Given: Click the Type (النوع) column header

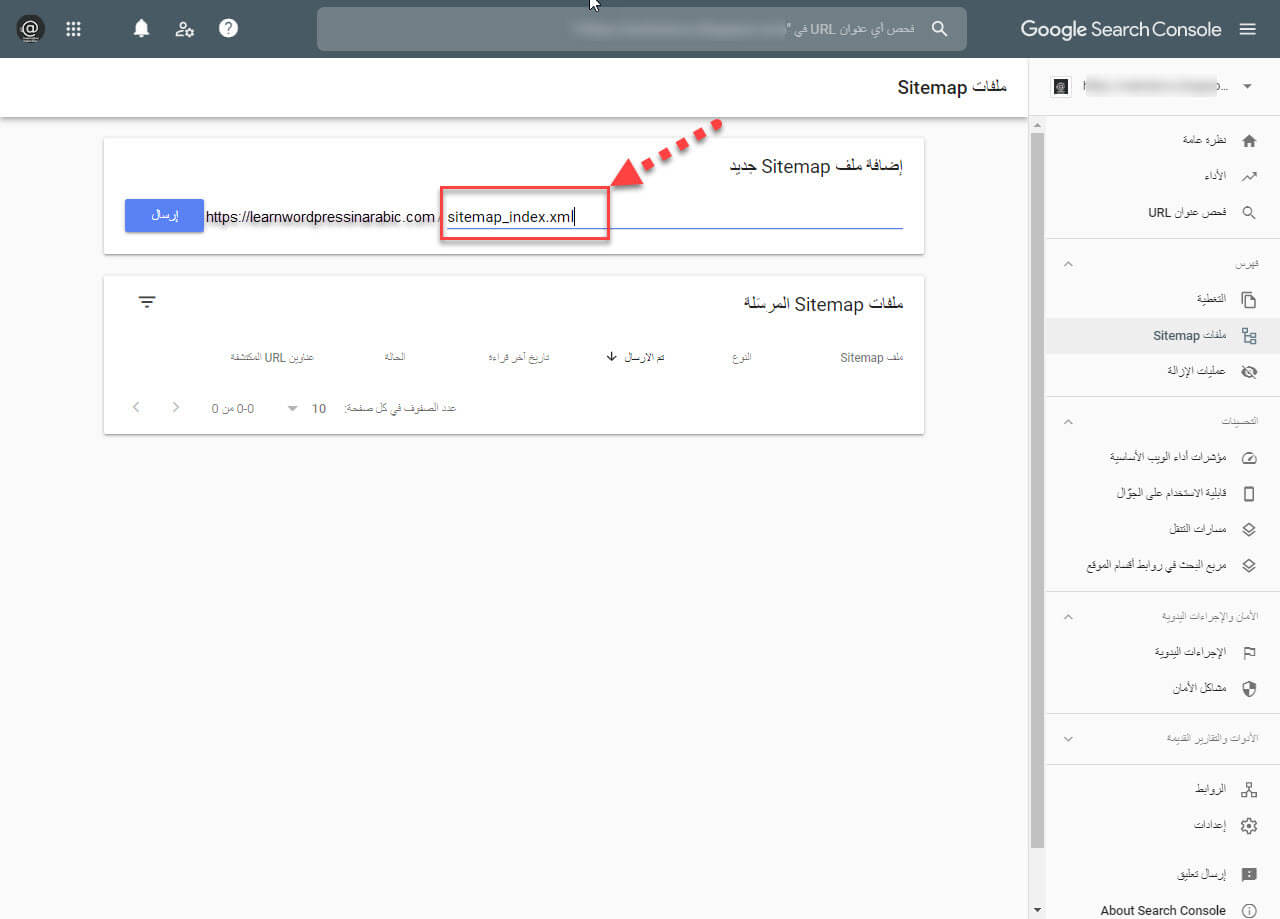Looking at the screenshot, I should click(x=742, y=358).
